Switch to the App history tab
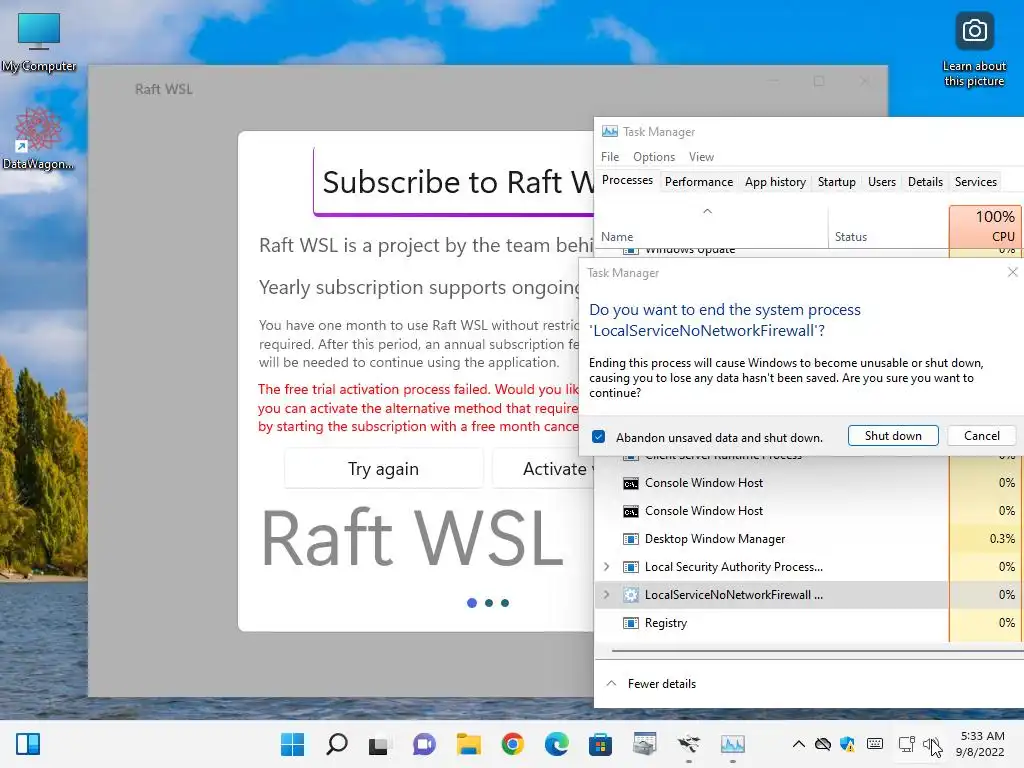The height and width of the screenshot is (768, 1024). pyautogui.click(x=775, y=182)
